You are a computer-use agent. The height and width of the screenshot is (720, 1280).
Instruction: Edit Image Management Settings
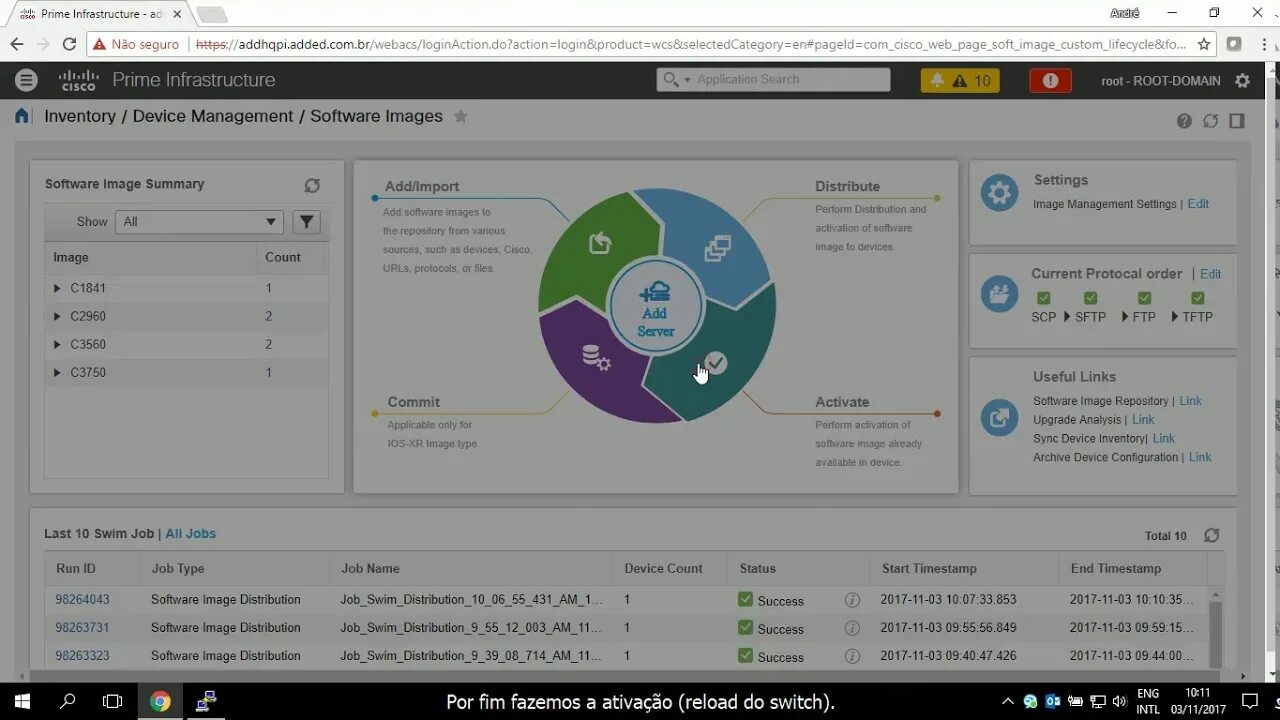point(1198,204)
